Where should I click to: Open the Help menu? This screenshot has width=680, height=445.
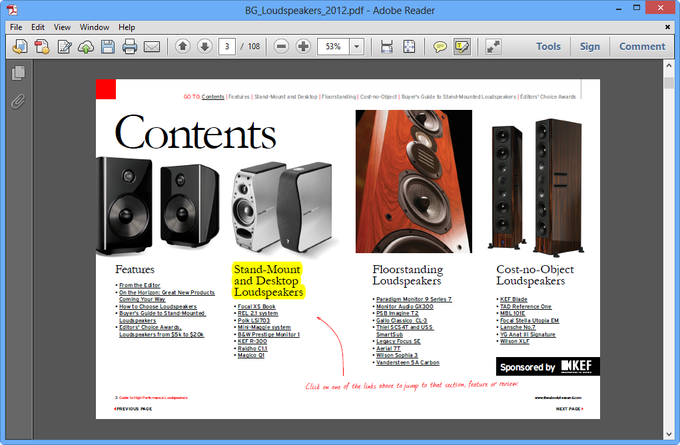coord(127,27)
